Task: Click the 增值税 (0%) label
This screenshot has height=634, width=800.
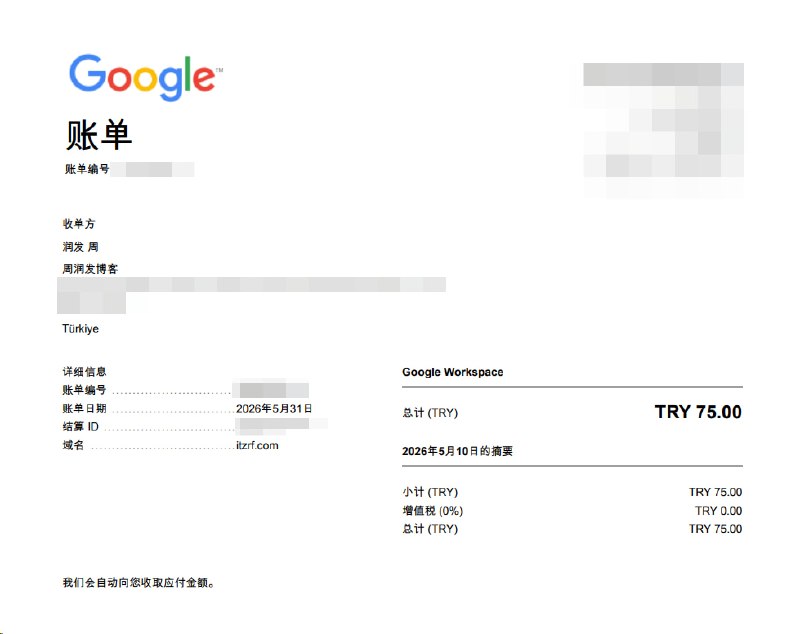Action: click(x=433, y=511)
